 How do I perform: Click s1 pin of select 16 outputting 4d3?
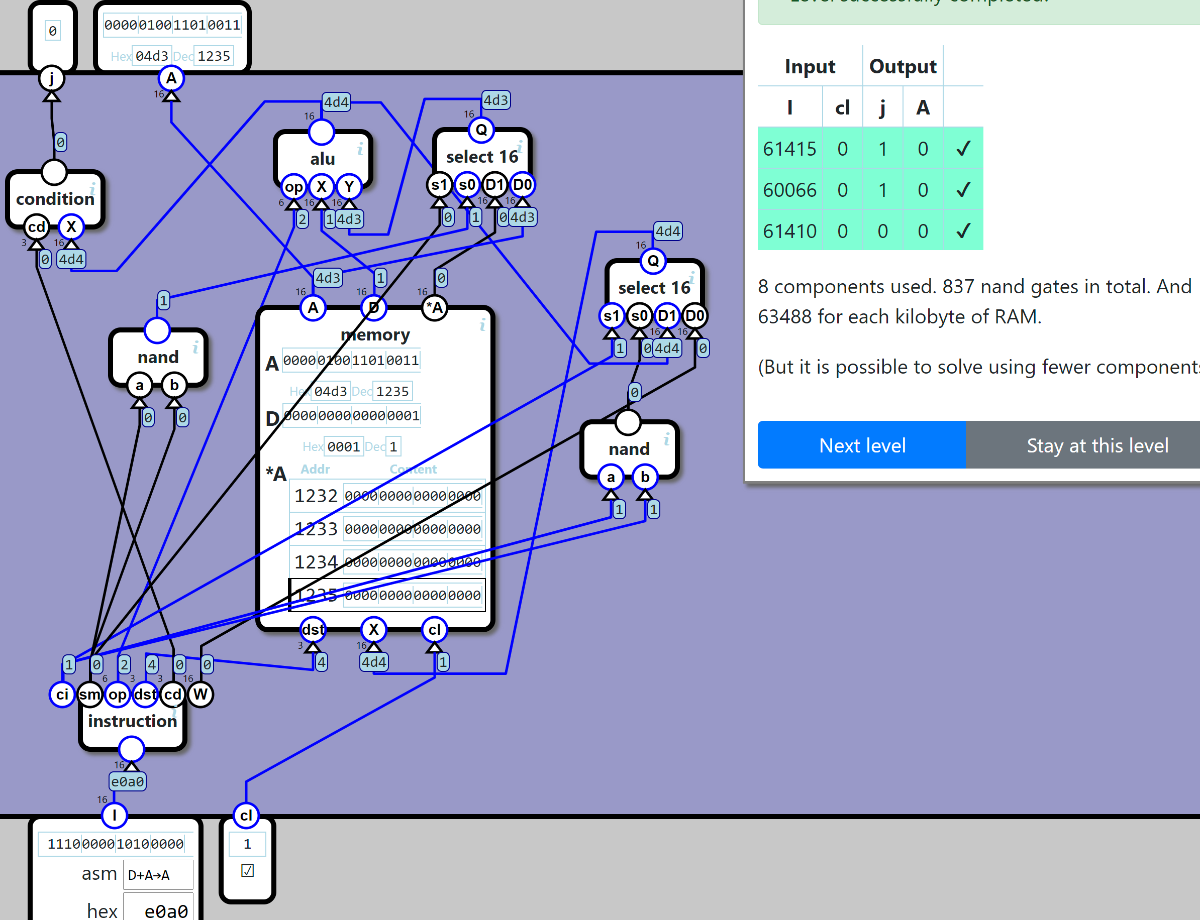pyautogui.click(x=439, y=184)
